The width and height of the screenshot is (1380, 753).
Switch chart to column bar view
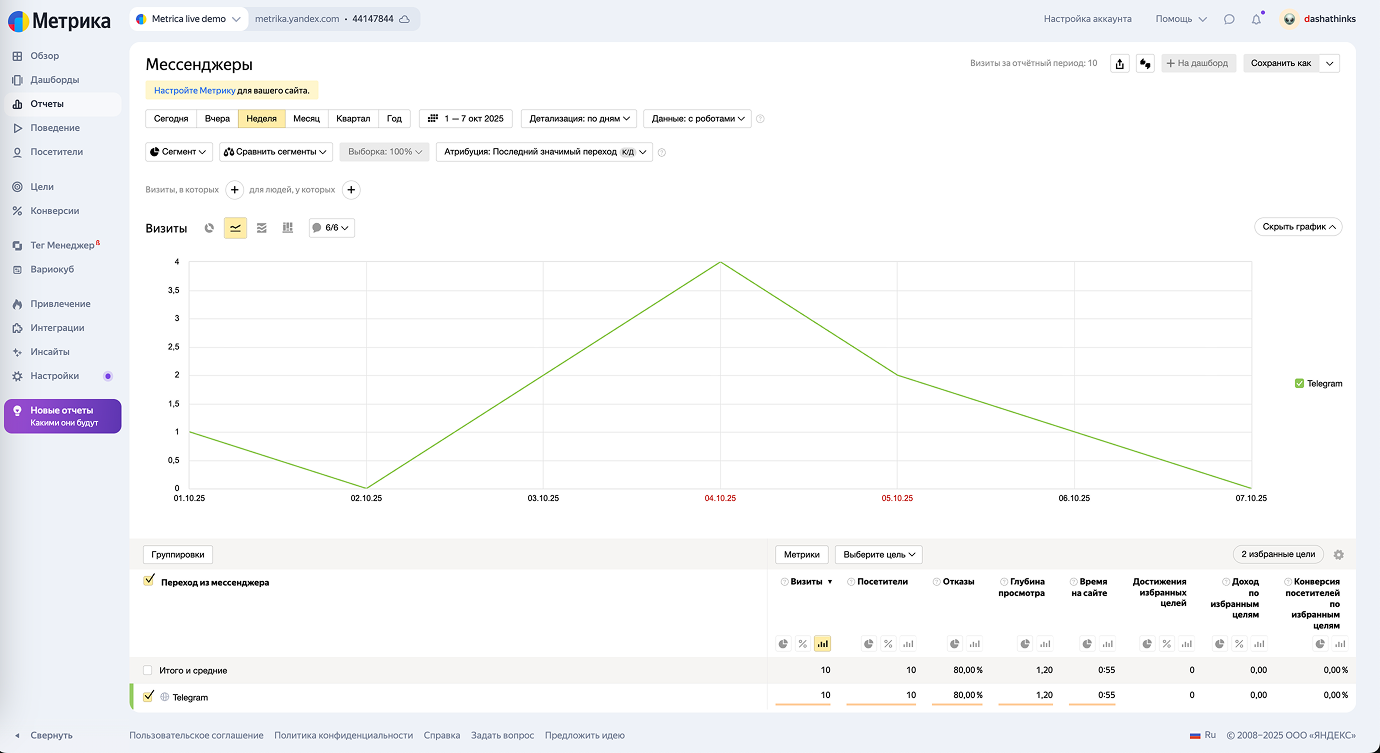click(288, 228)
